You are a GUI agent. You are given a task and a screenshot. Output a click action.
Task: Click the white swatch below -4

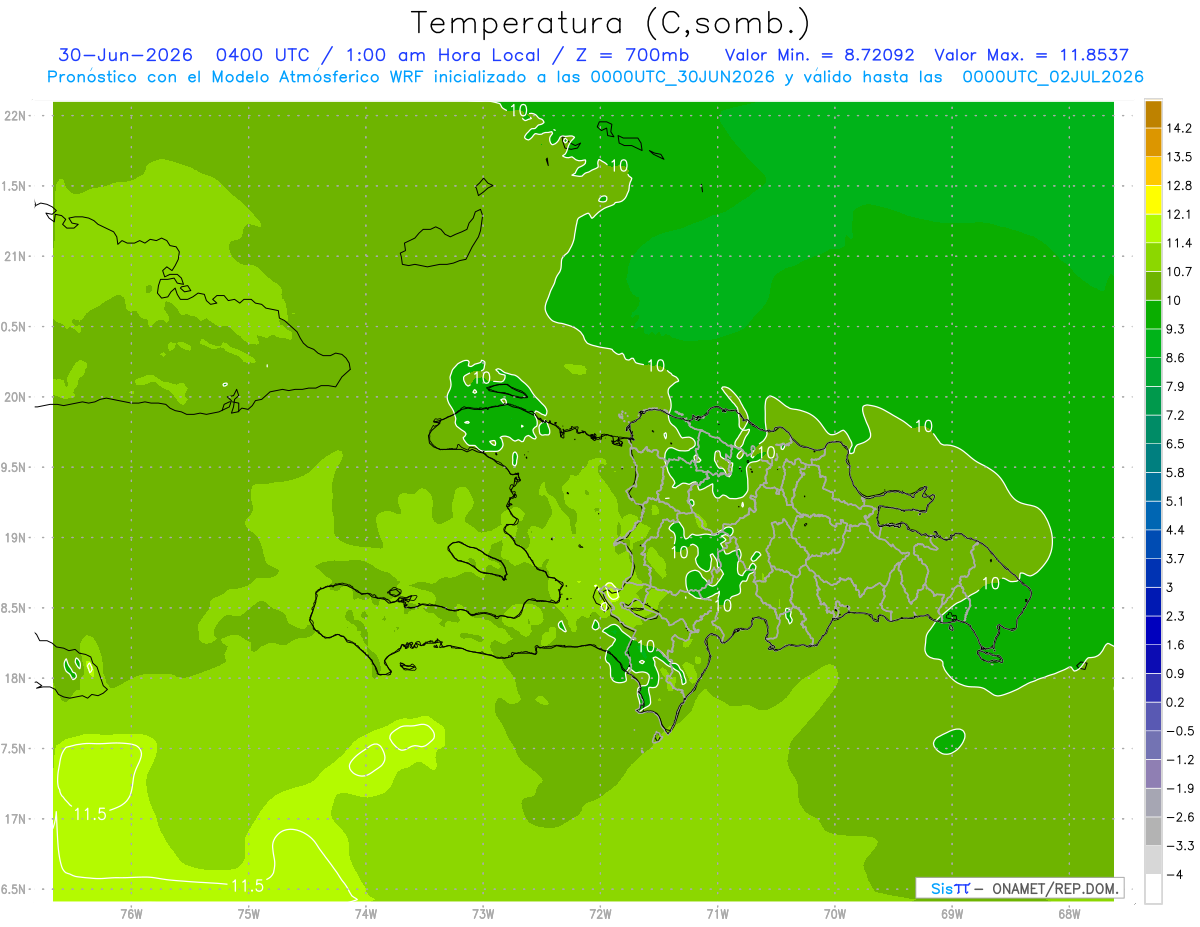[x=1153, y=889]
